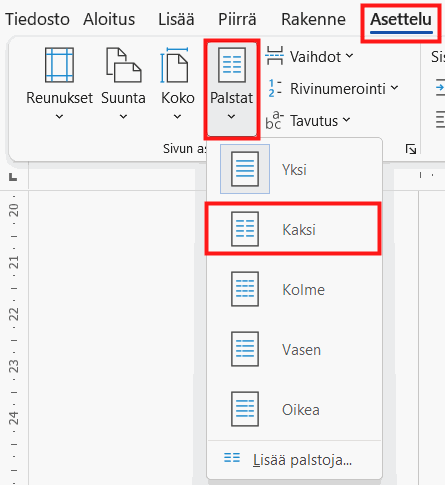Expand the Vaihdot breaks dropdown

pos(309,56)
